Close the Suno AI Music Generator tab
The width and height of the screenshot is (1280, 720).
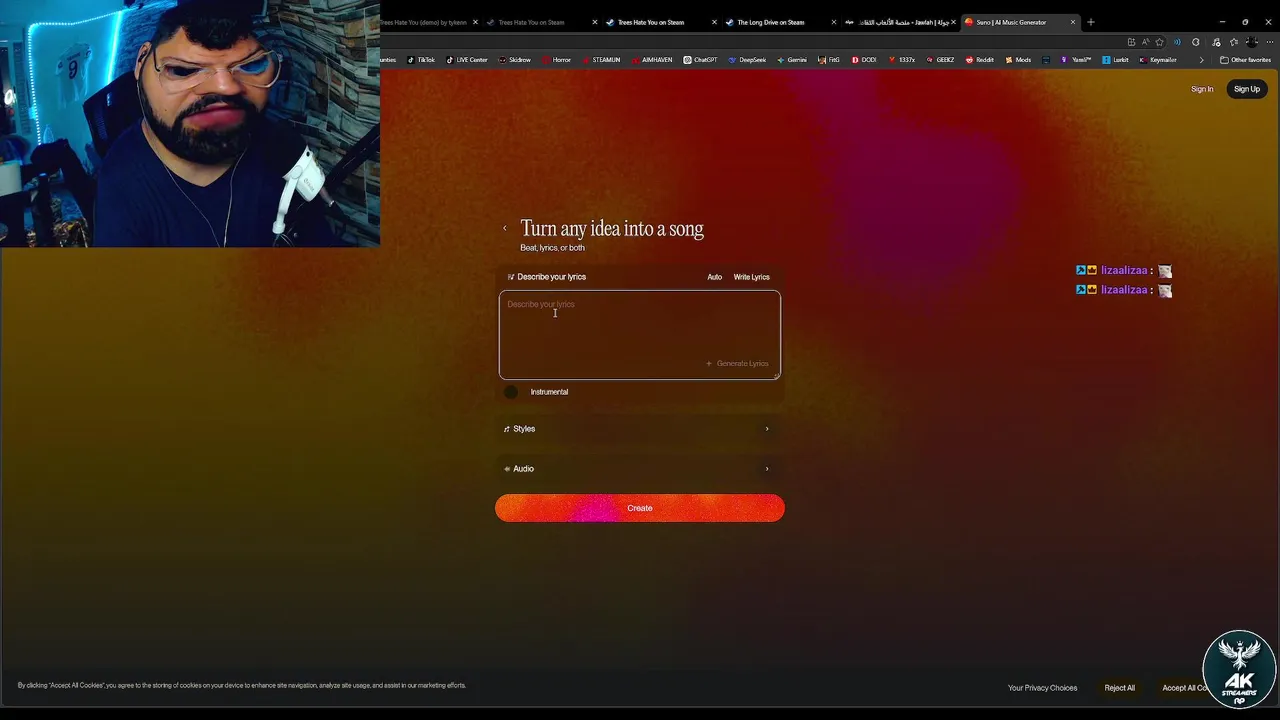(1073, 22)
